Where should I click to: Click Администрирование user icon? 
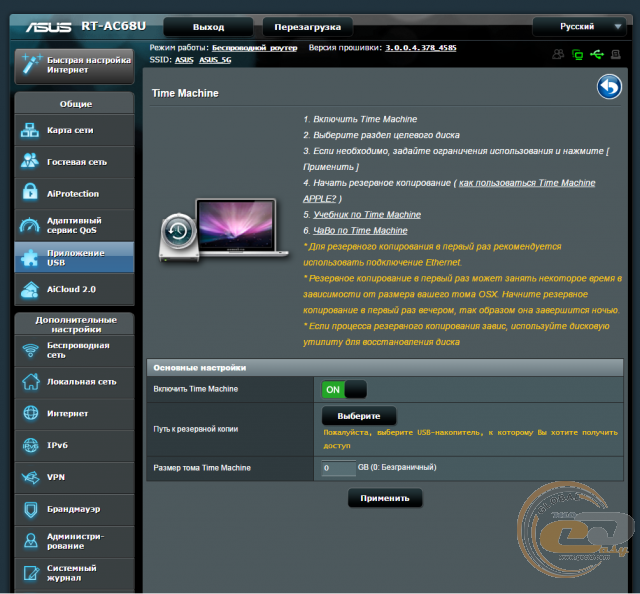coord(31,541)
